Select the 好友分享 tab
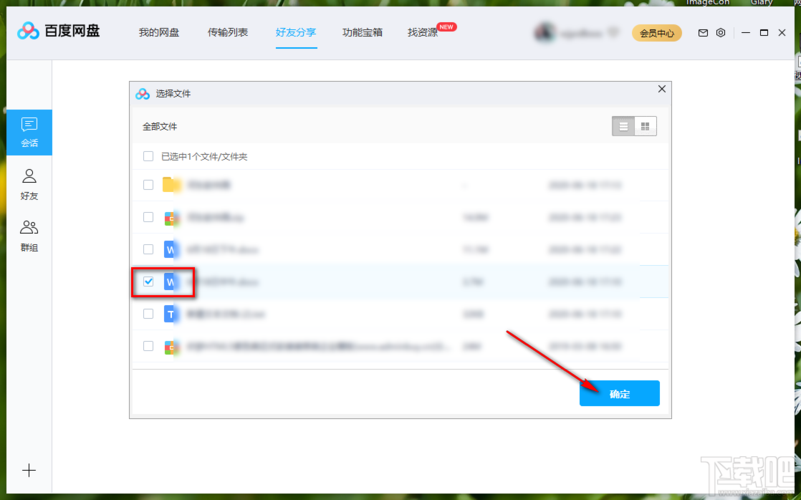This screenshot has width=801, height=500. click(296, 33)
